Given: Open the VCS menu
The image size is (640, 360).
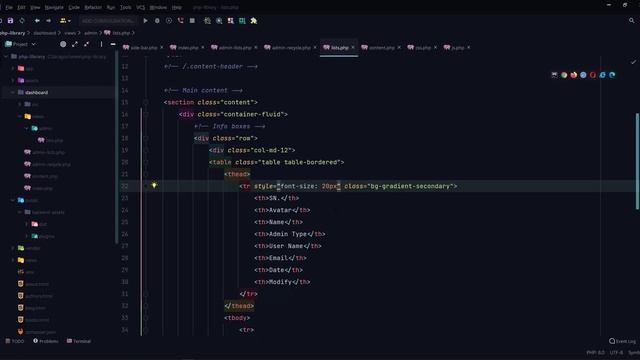Looking at the screenshot, I should (x=141, y=7).
